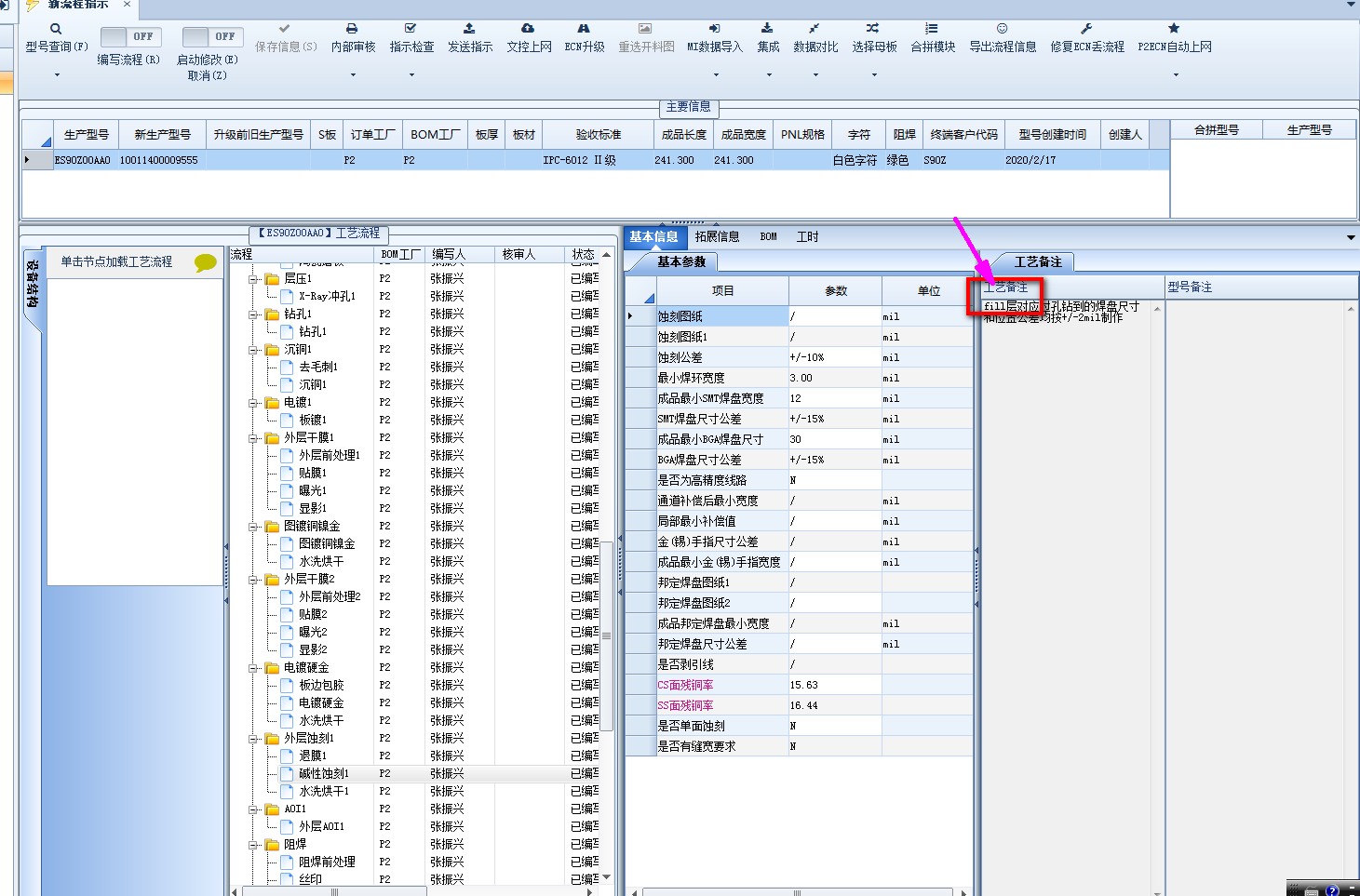
Task: Open the dropdown arrow under 型号查询
Action: (56, 74)
